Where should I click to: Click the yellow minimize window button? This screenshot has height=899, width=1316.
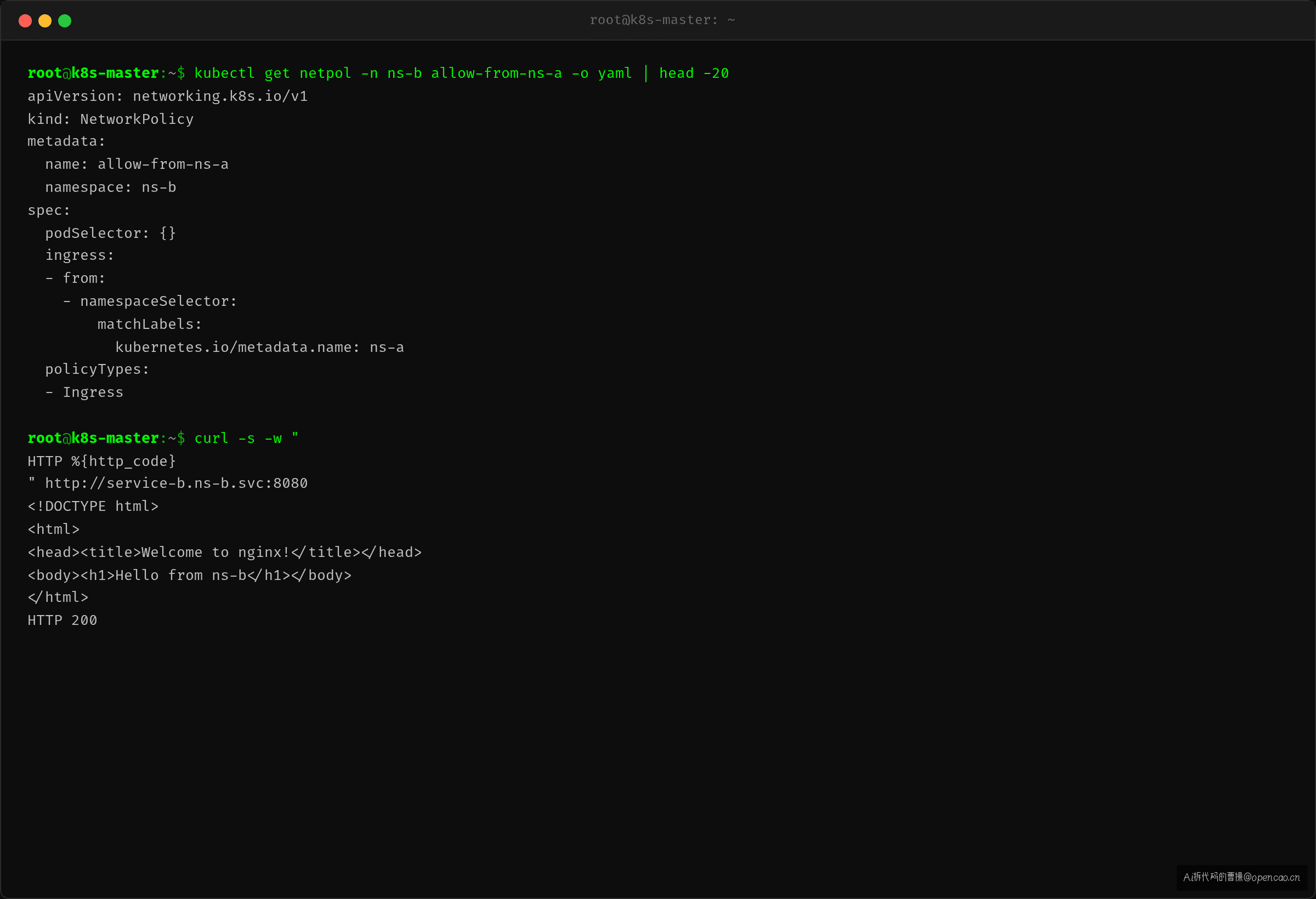(x=45, y=21)
